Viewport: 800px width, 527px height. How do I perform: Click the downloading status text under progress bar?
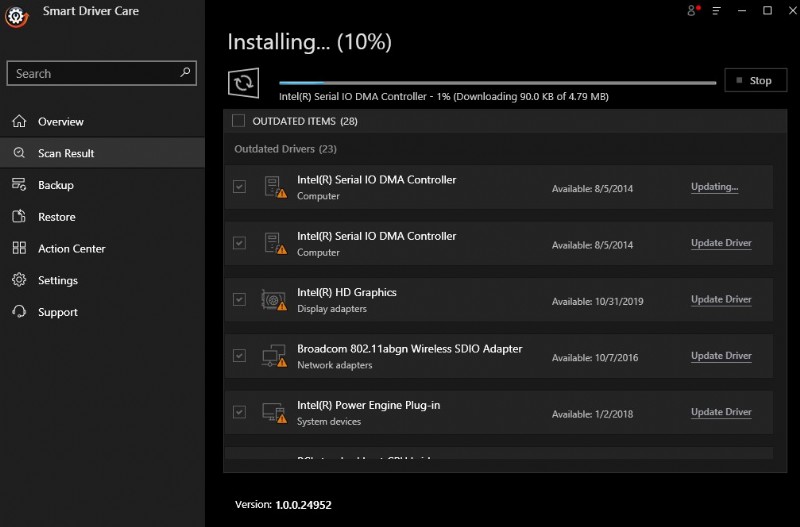pyautogui.click(x=443, y=96)
